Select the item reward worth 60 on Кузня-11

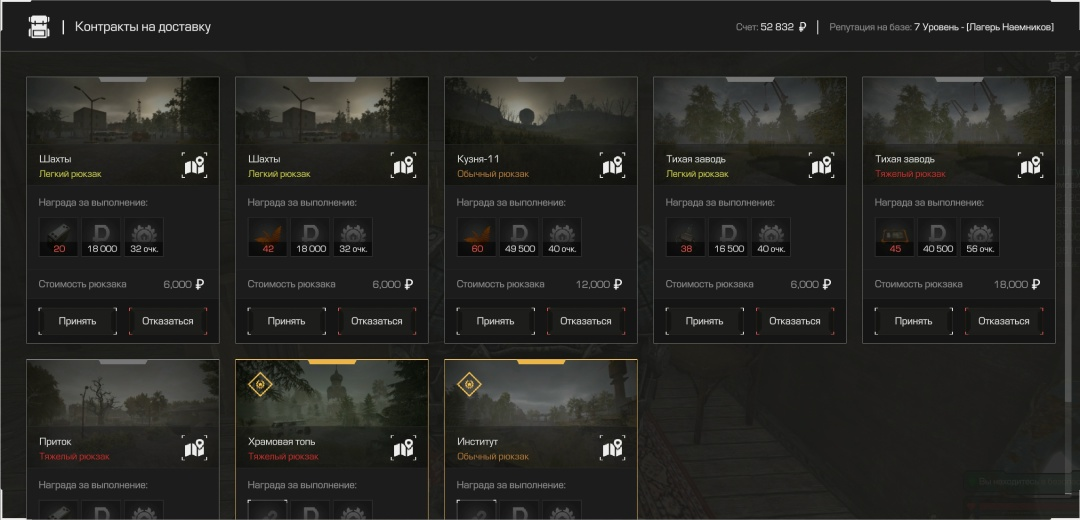(x=477, y=238)
